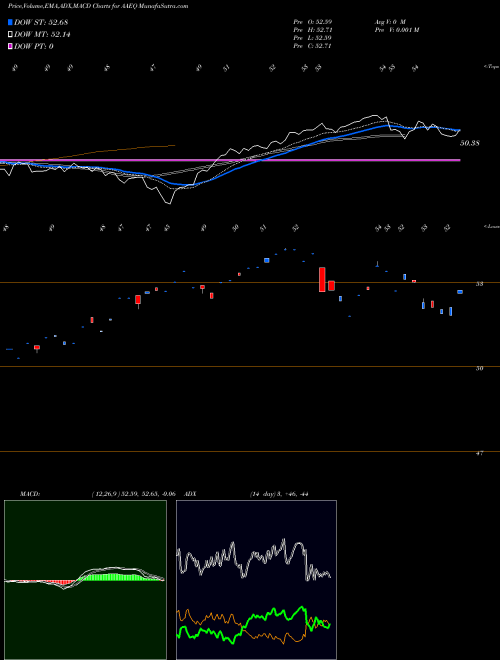This screenshot has width=500, height=660.
Task: Click the '<-Lows' label
Action: point(491,226)
